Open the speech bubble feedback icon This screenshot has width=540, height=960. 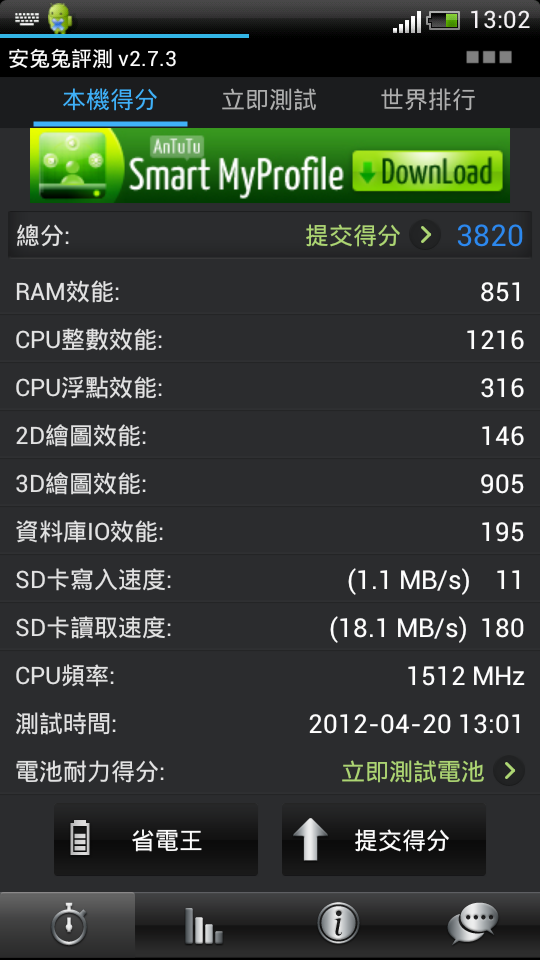click(473, 924)
